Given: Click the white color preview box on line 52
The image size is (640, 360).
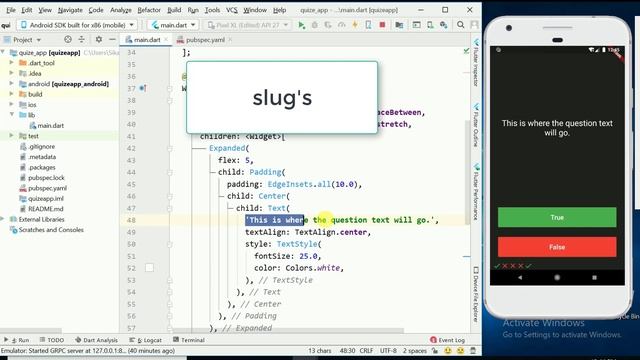Looking at the screenshot, I should [149, 268].
